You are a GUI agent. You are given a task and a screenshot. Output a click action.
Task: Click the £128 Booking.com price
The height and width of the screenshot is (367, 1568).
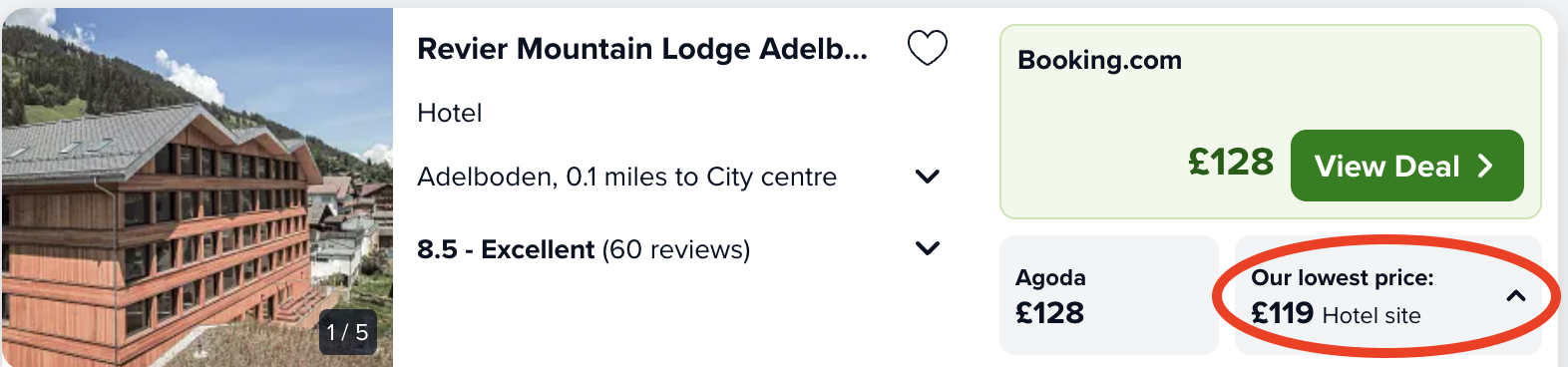pos(1231,162)
